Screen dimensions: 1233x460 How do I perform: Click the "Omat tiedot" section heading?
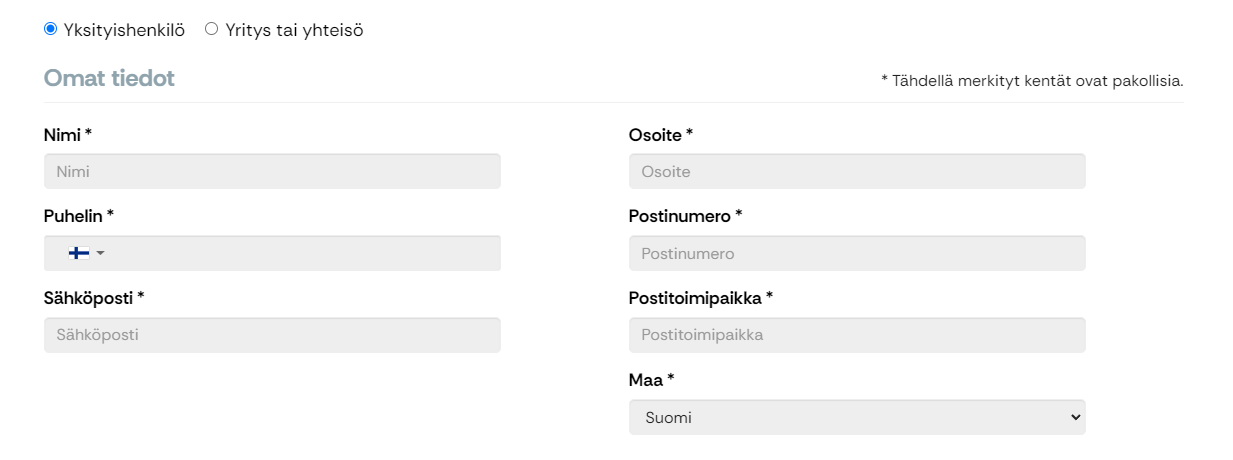point(109,78)
